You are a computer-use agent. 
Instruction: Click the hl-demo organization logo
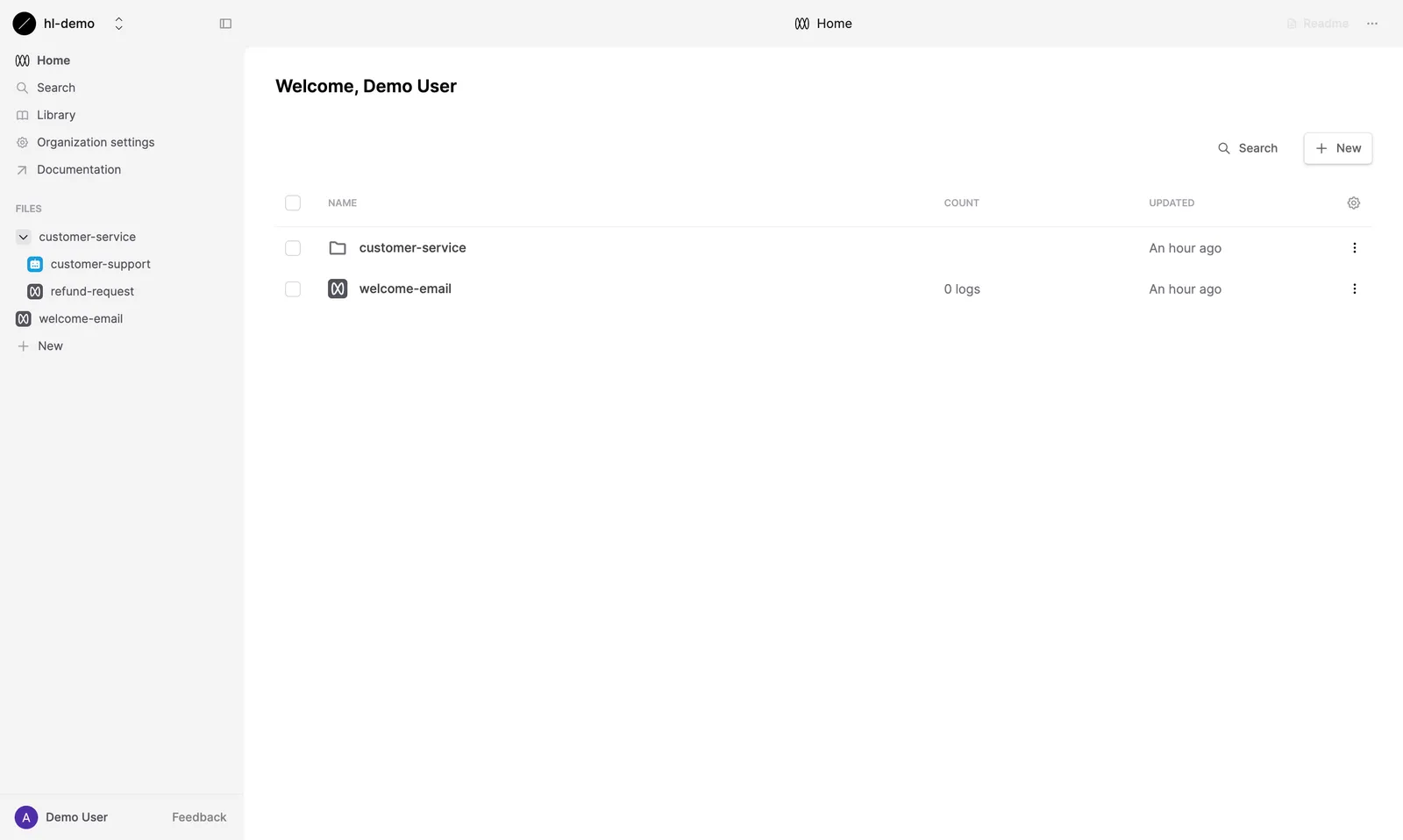tap(25, 24)
